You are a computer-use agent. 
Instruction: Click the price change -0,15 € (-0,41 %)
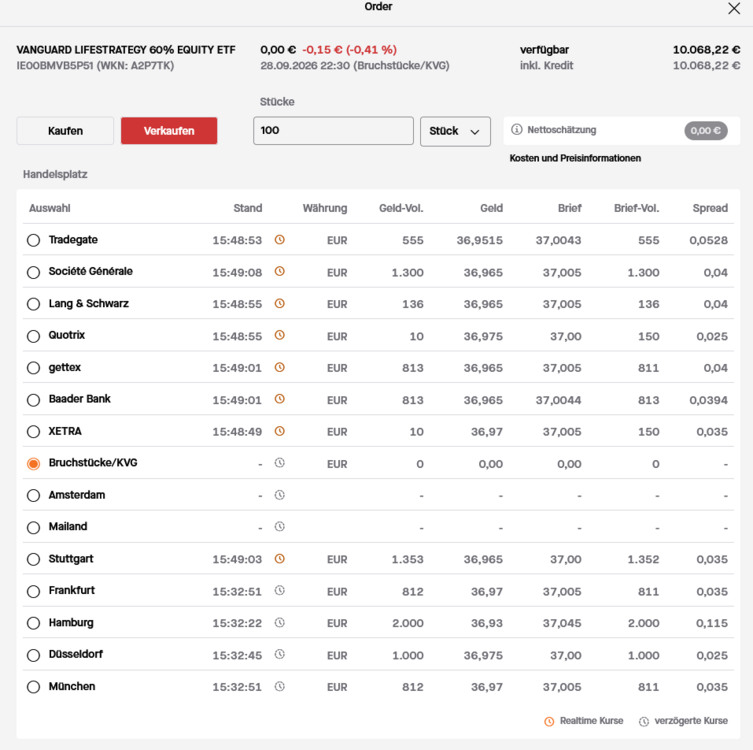point(350,49)
